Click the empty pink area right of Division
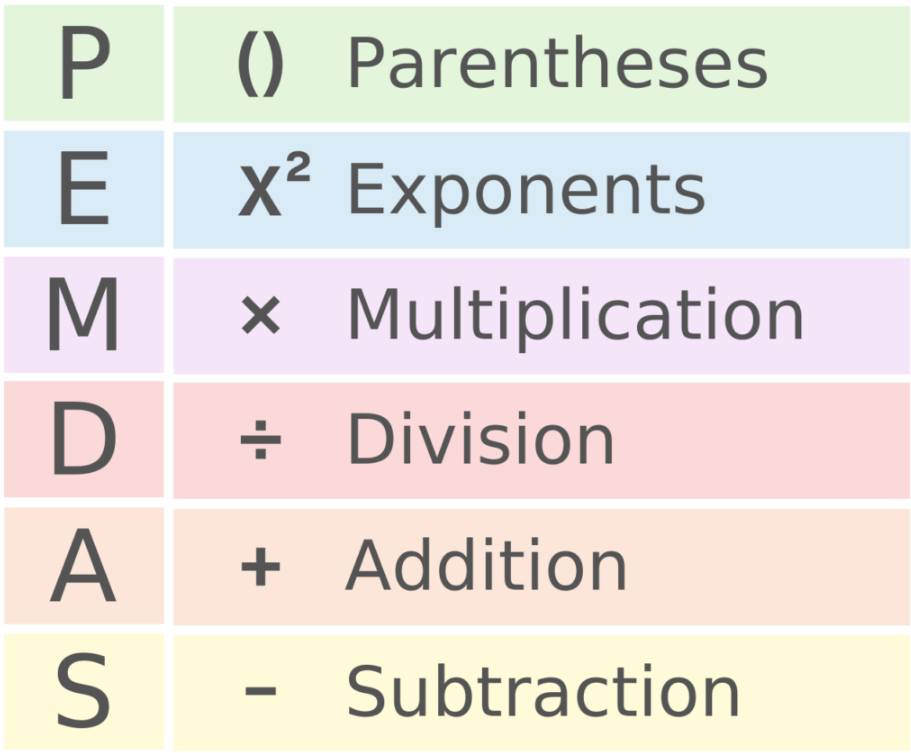The width and height of the screenshot is (911, 753). [761, 440]
